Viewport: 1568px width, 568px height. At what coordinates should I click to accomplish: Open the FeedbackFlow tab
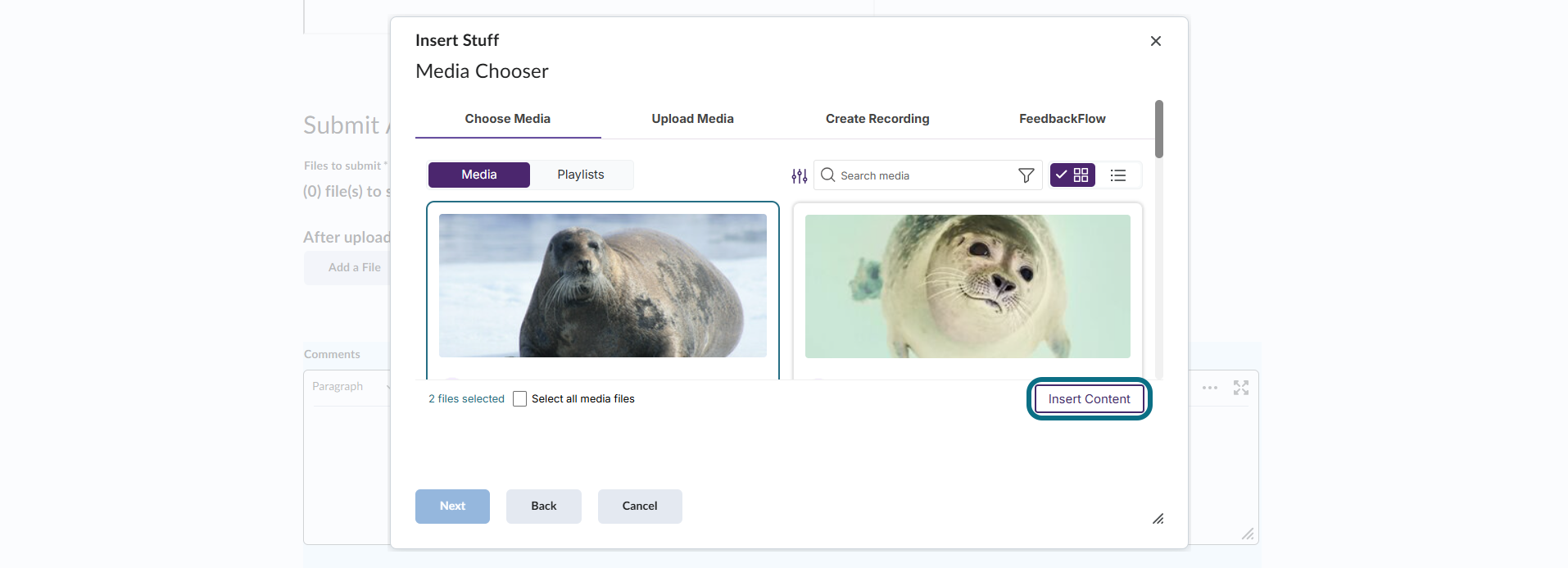(x=1063, y=119)
